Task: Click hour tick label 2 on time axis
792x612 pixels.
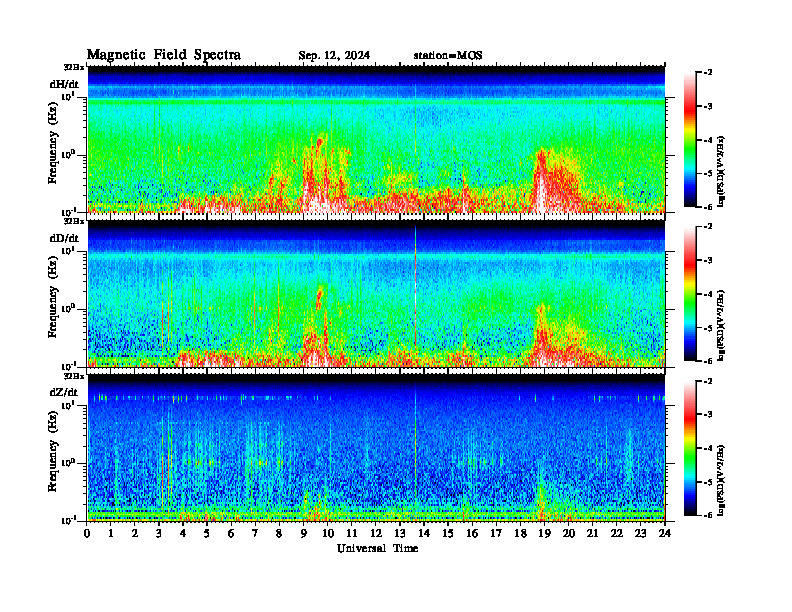Action: point(135,534)
